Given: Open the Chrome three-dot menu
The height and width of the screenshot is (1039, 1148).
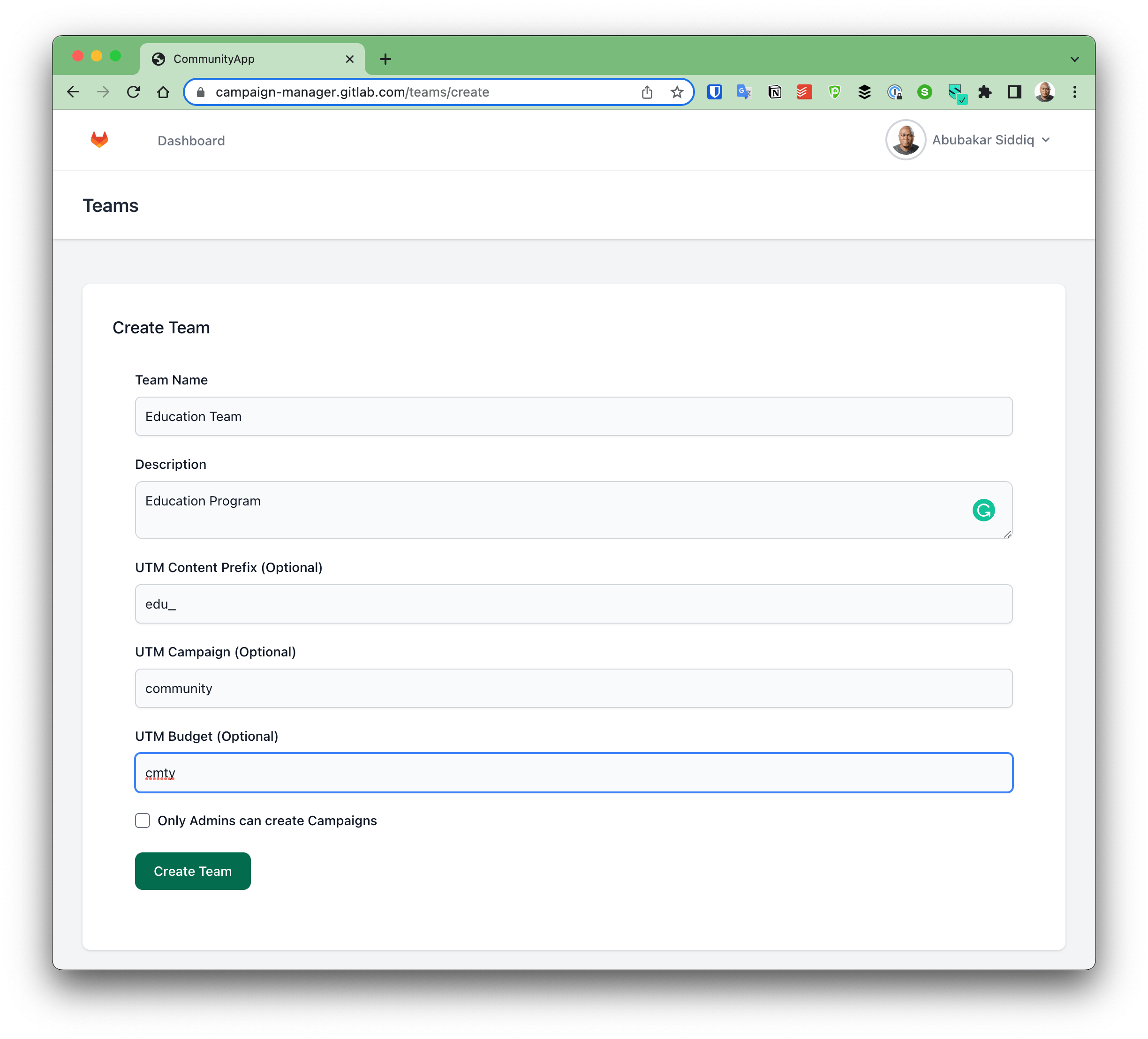Looking at the screenshot, I should pyautogui.click(x=1075, y=91).
